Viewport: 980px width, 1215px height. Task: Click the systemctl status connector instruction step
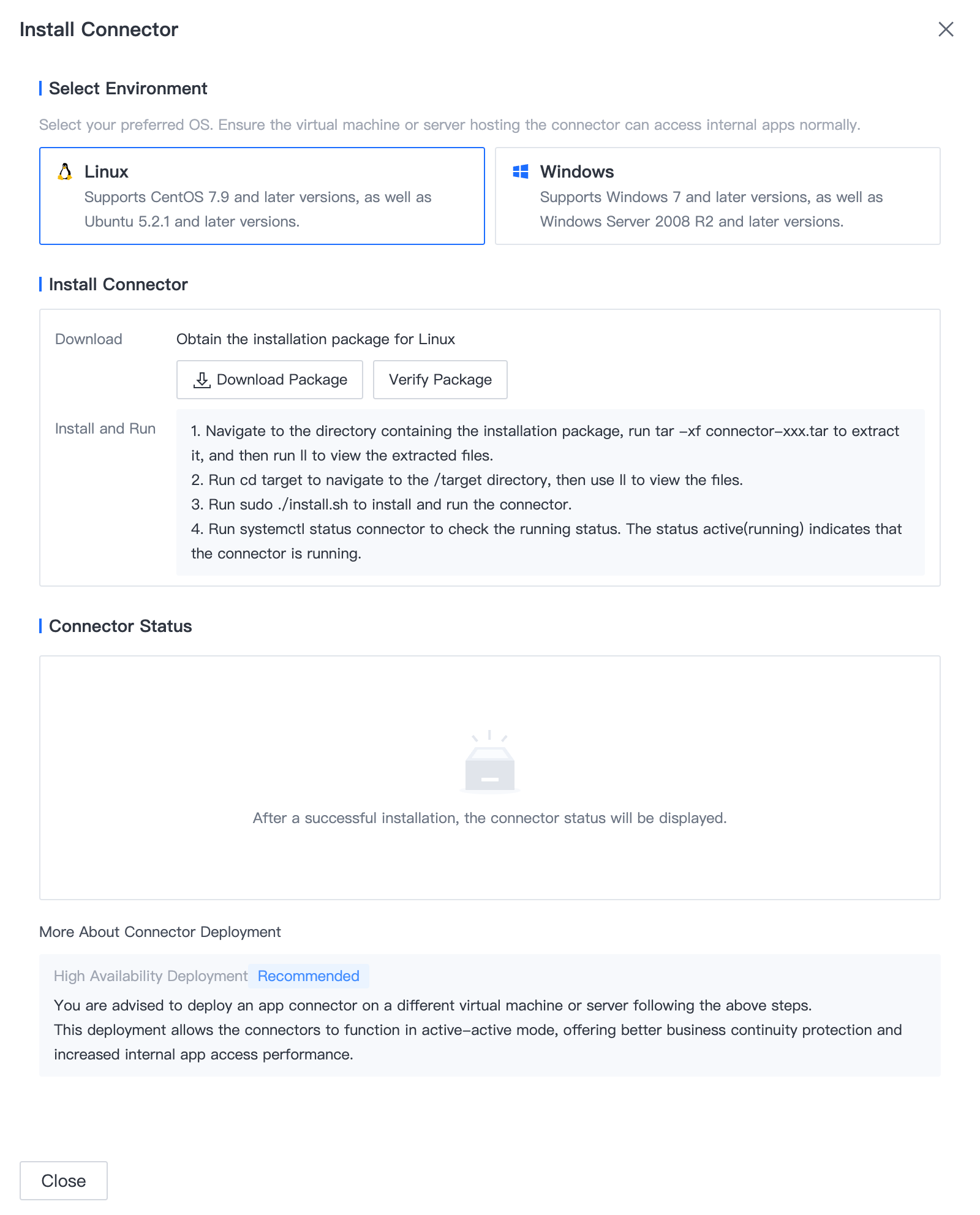546,529
